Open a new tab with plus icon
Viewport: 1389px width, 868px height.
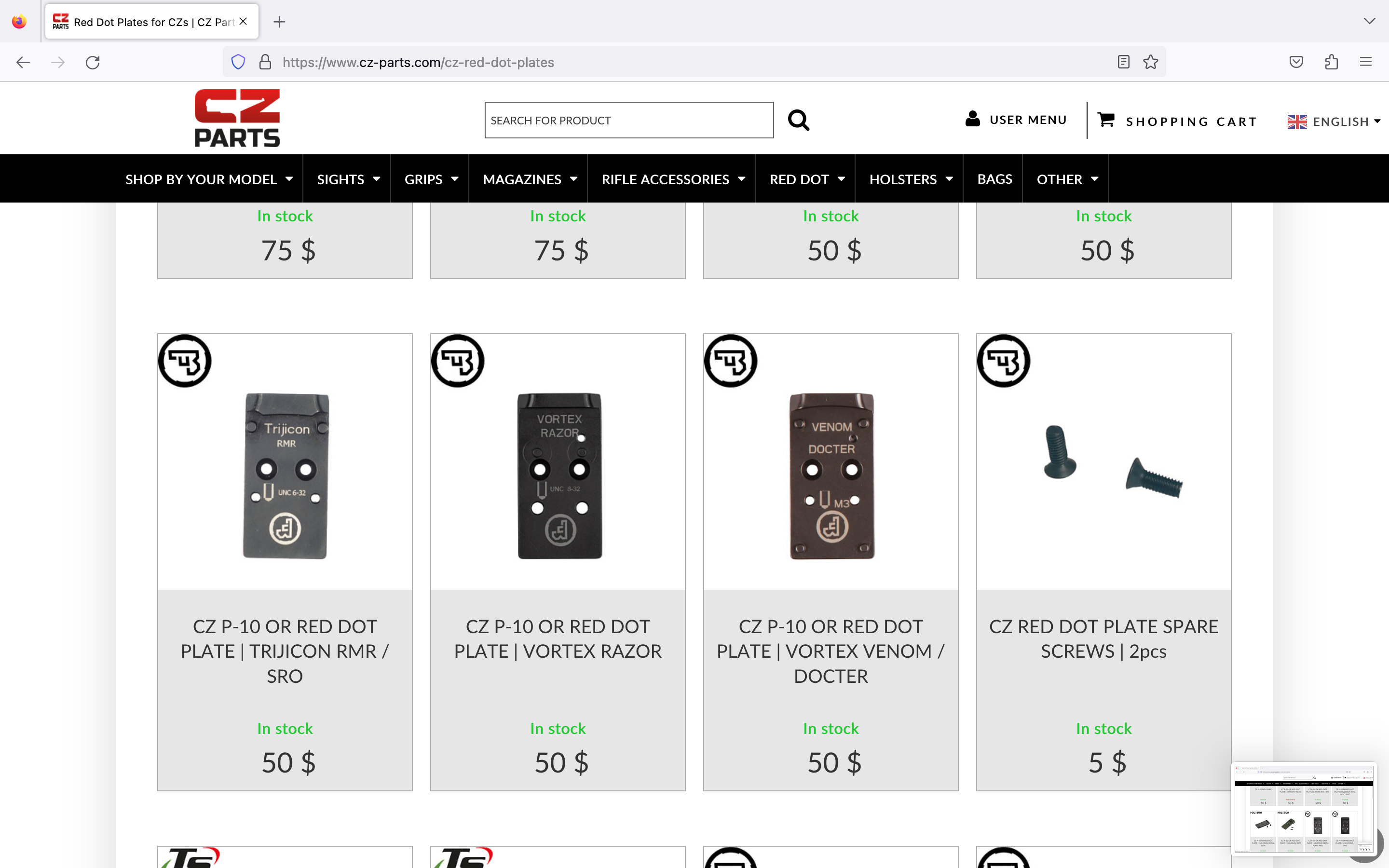pos(280,22)
